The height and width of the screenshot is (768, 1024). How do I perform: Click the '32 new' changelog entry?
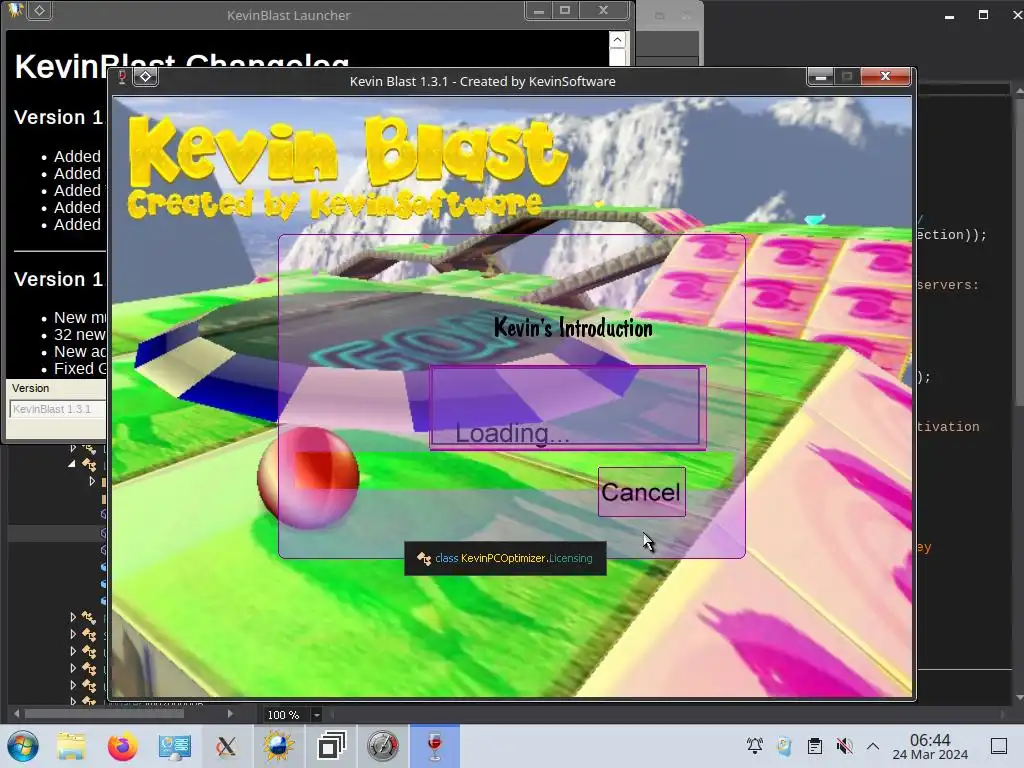click(x=79, y=334)
